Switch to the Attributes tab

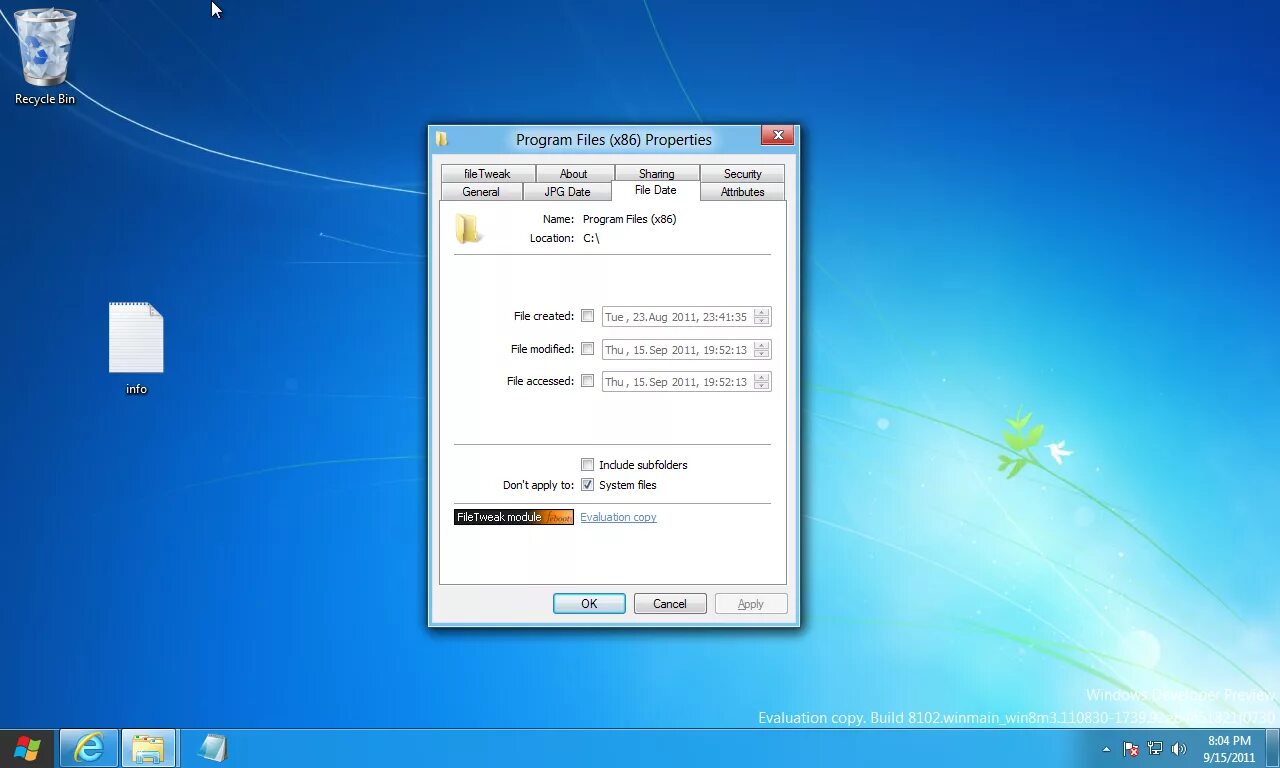742,192
